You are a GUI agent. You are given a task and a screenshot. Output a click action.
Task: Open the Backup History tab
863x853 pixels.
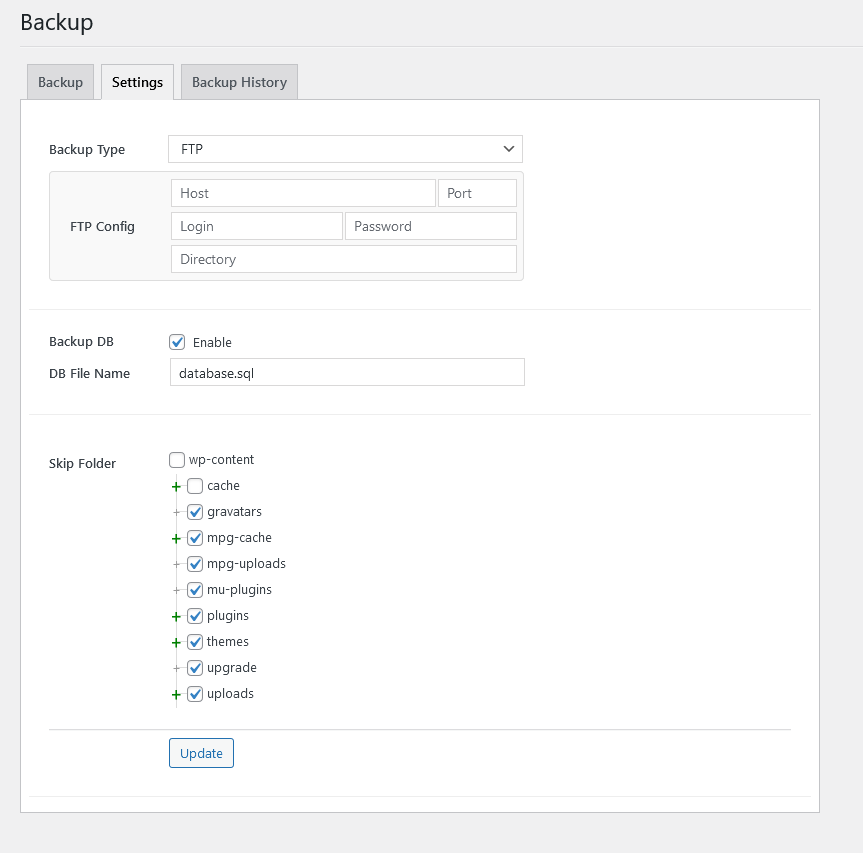click(238, 82)
